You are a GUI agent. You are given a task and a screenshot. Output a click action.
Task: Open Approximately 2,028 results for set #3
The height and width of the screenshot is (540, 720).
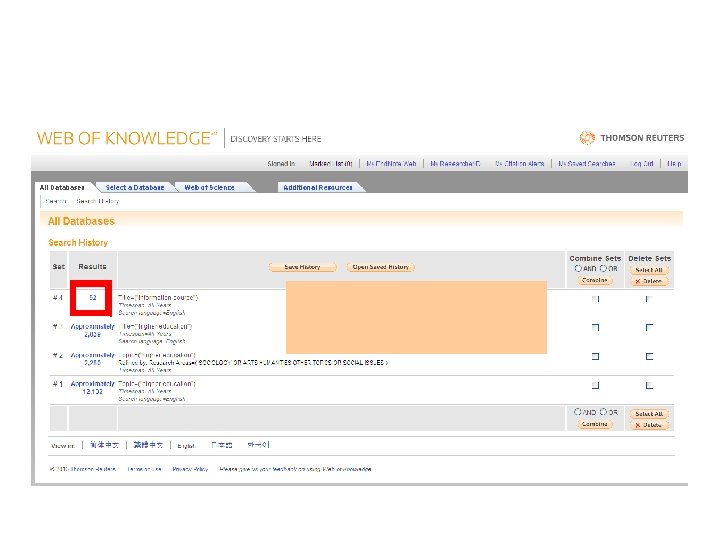tap(92, 331)
